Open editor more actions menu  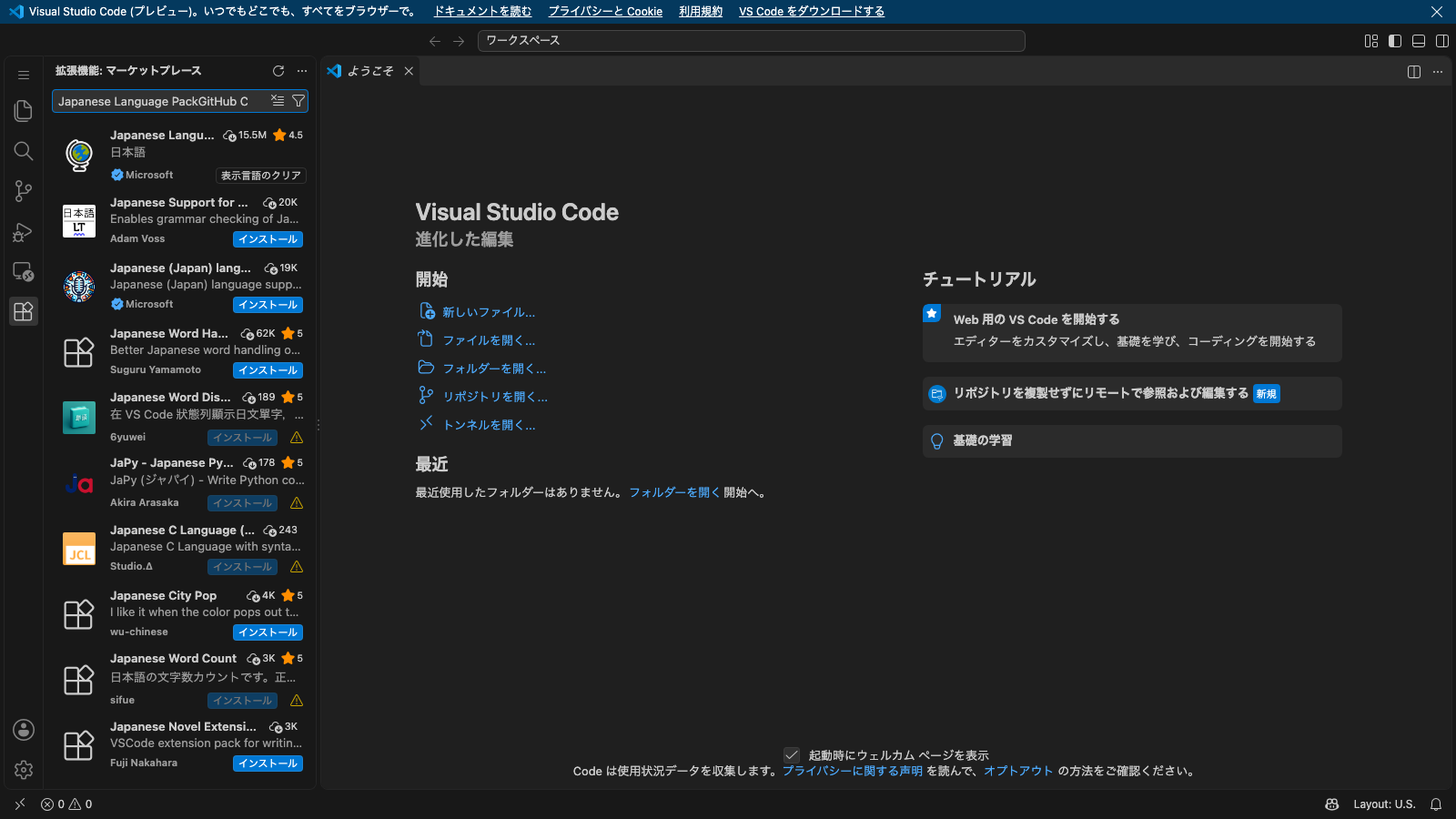pyautogui.click(x=1438, y=72)
